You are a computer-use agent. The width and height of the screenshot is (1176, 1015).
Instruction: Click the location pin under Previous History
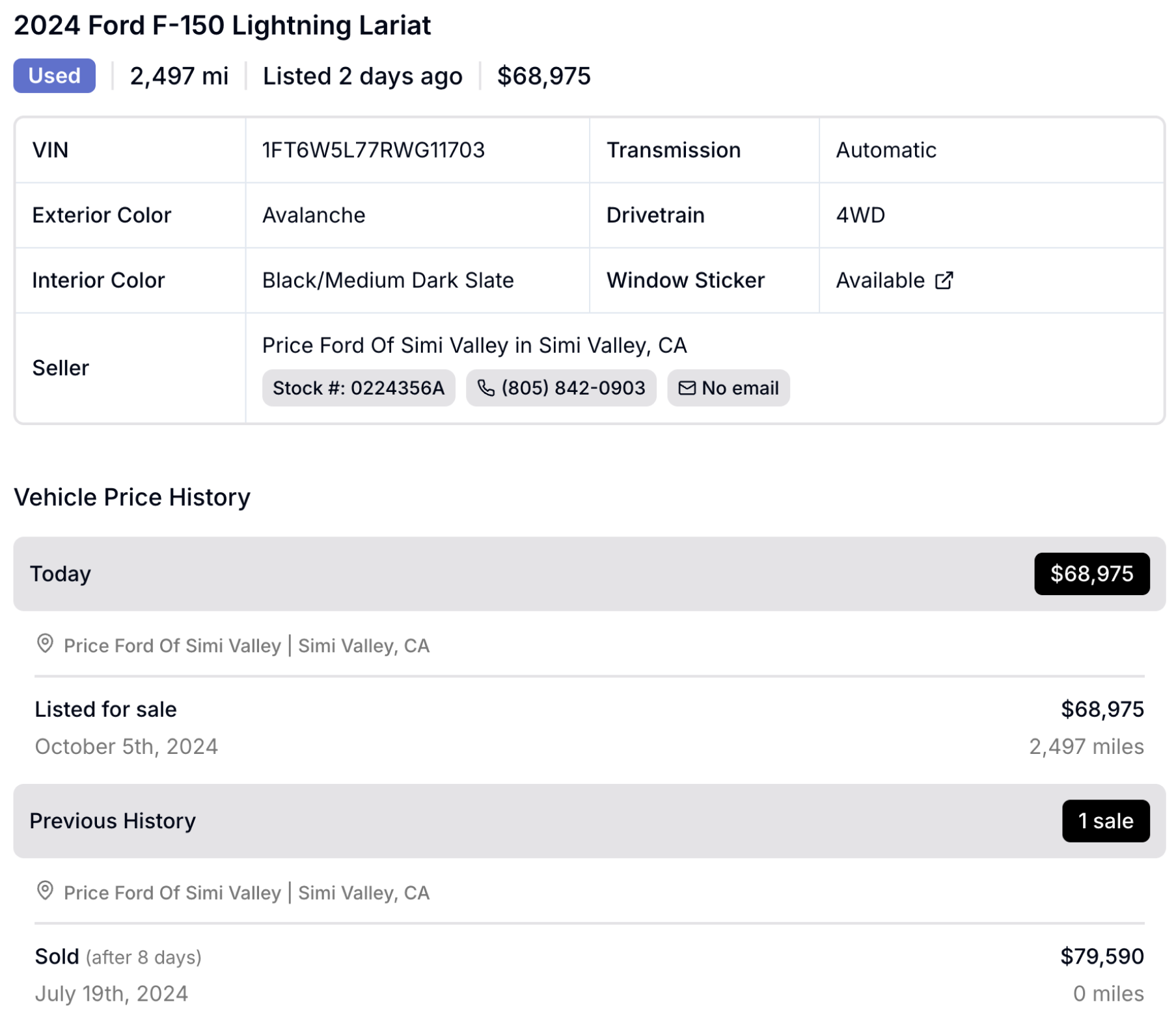point(45,891)
